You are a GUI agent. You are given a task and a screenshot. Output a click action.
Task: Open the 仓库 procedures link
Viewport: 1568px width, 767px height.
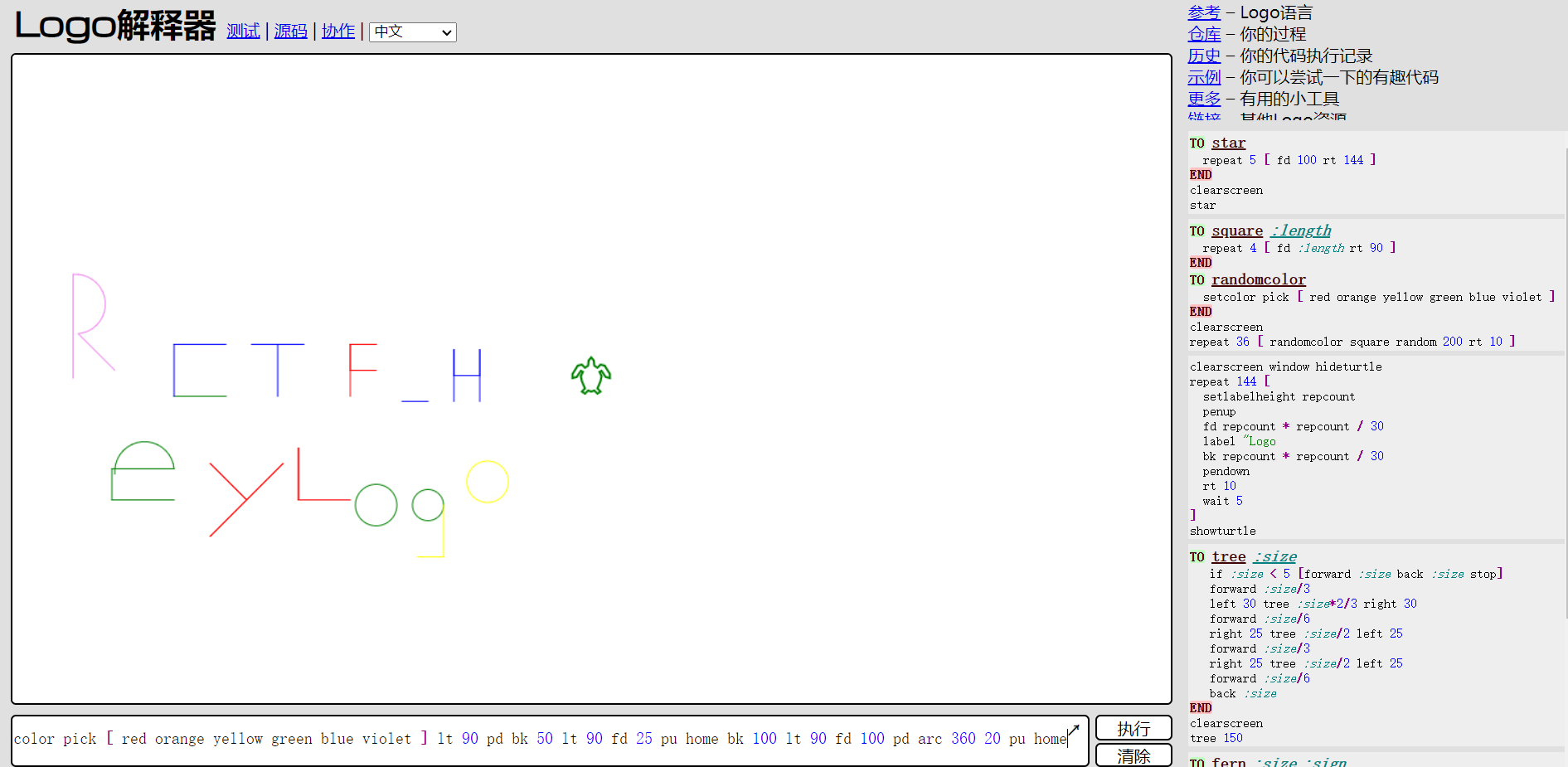coord(1203,34)
